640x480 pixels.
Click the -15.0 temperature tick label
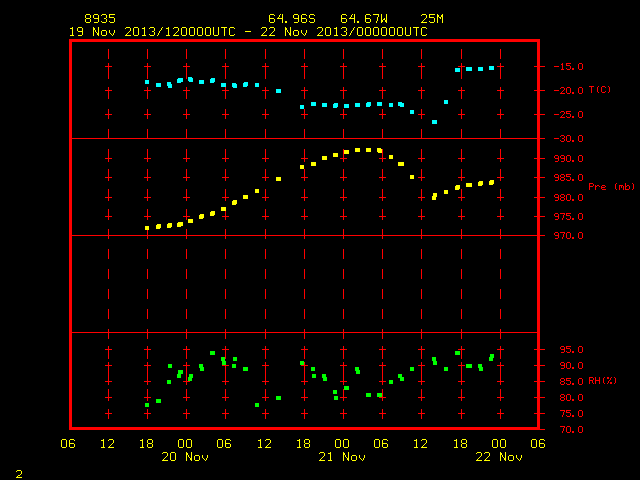[x=569, y=67]
